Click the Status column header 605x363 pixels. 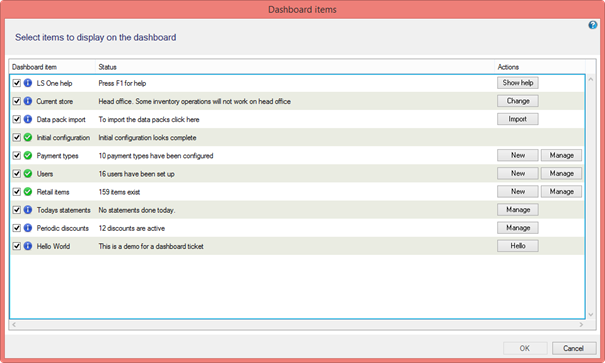pos(295,67)
